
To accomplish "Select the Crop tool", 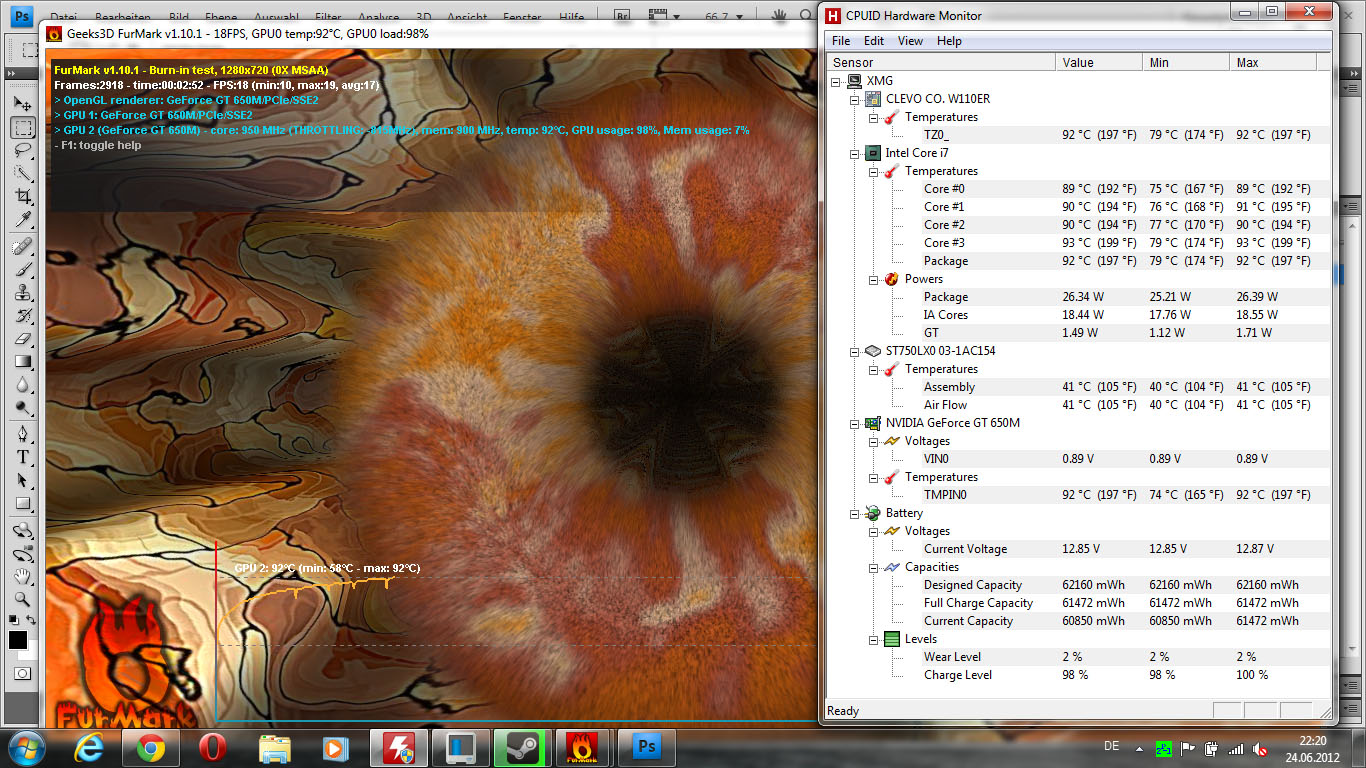I will point(22,196).
